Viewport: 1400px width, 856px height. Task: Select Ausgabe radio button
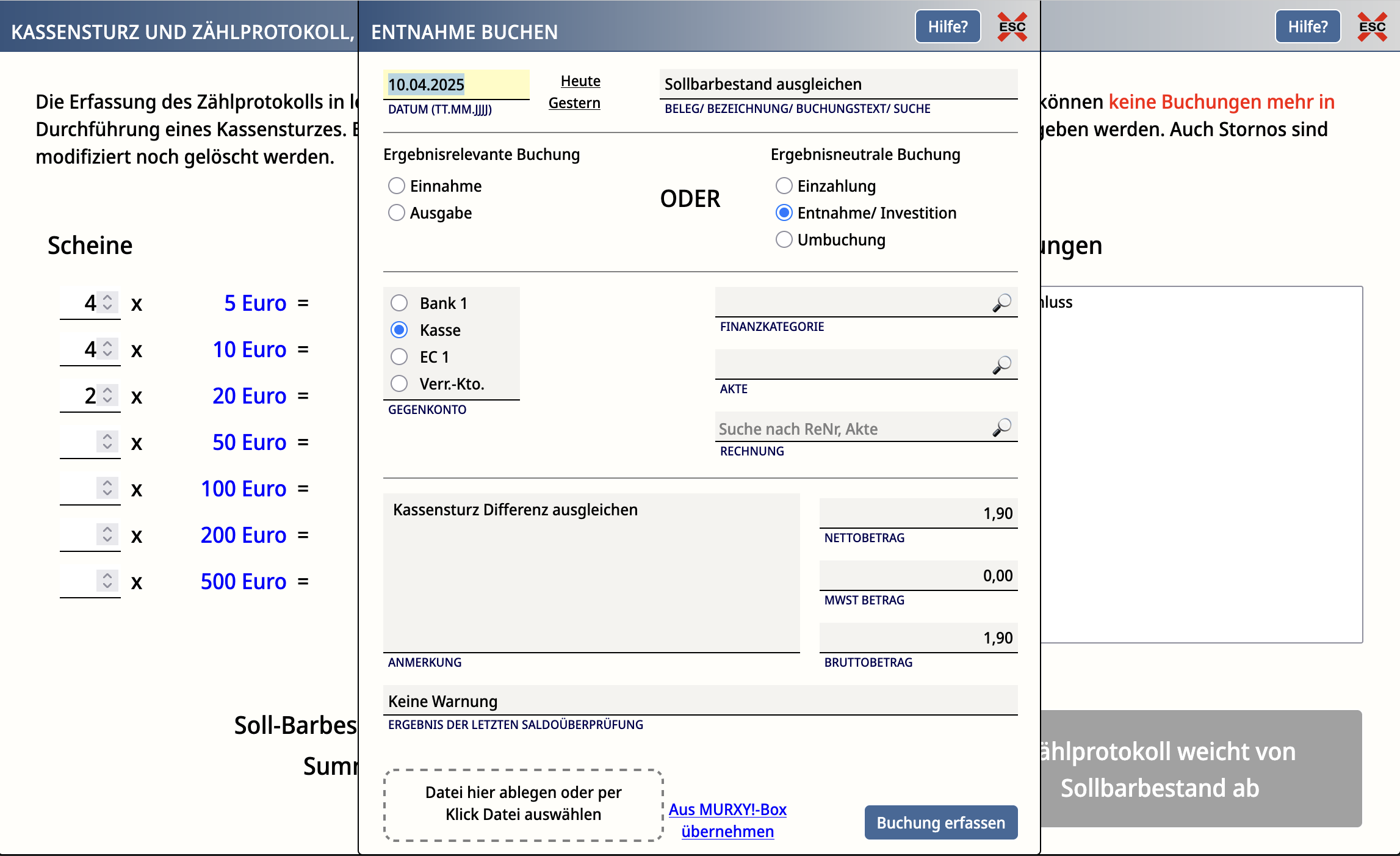tap(397, 212)
